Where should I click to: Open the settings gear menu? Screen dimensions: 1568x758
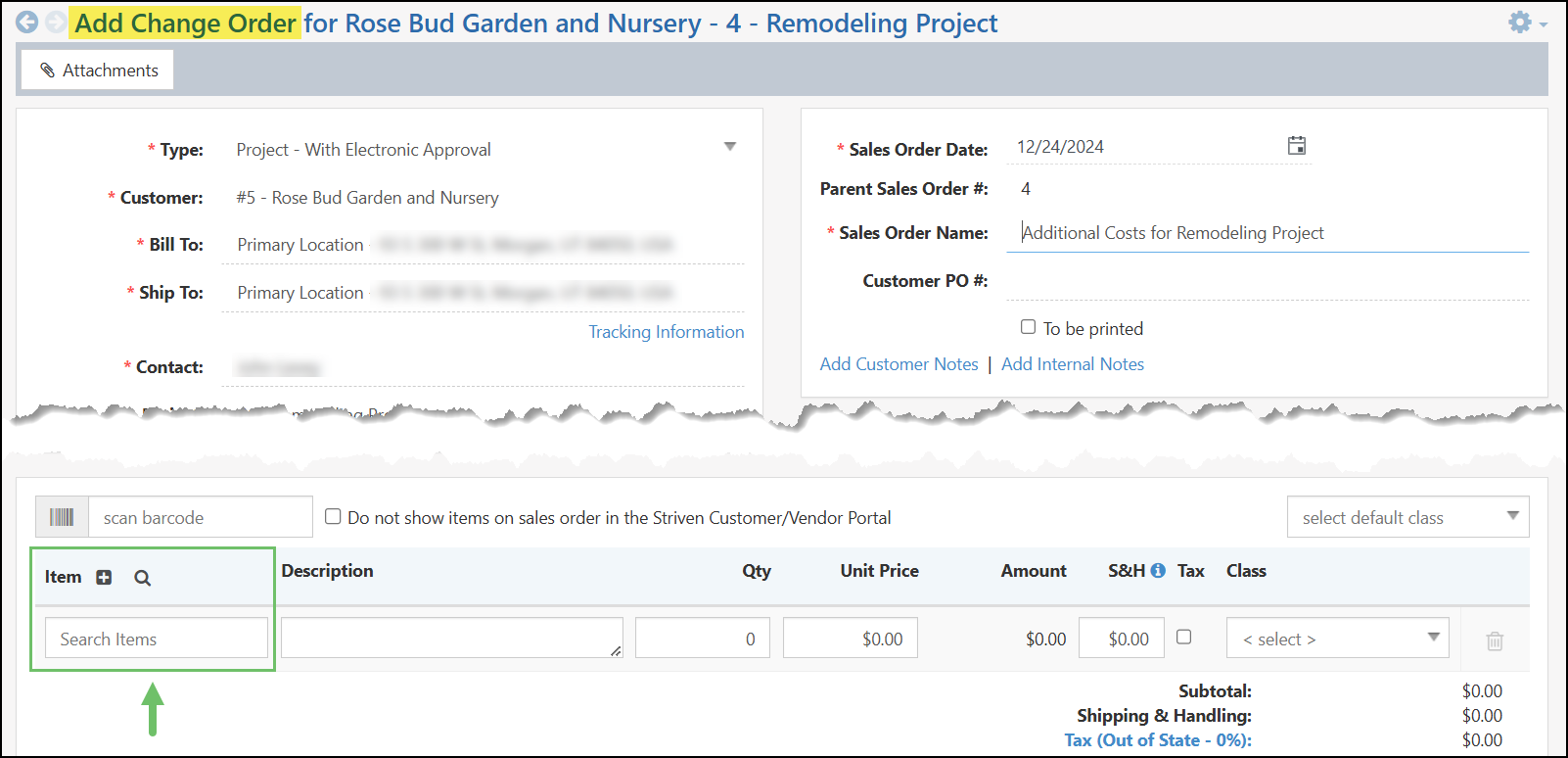(1520, 23)
